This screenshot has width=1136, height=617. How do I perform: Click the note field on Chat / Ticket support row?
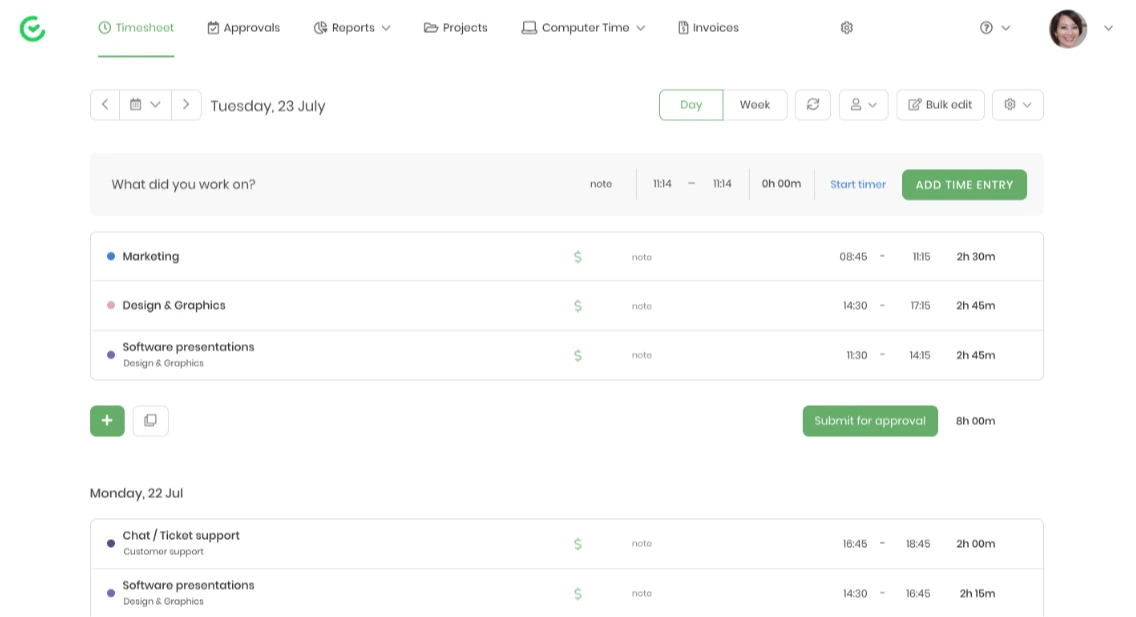point(642,543)
